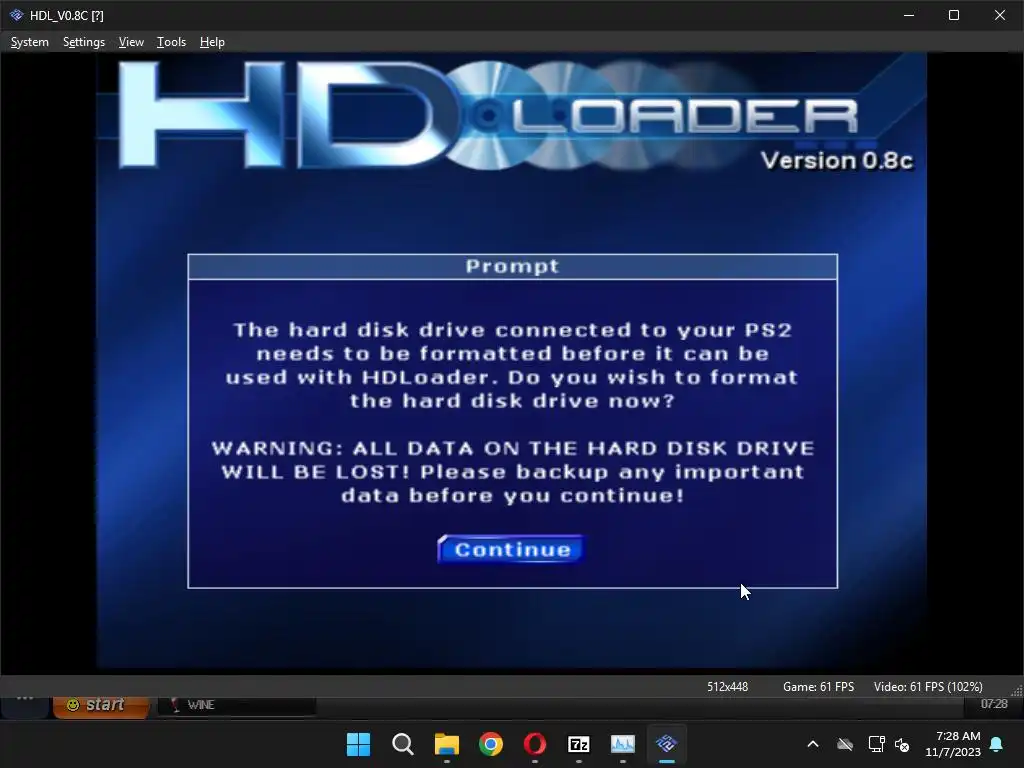Open the Settings menu
The image size is (1024, 768).
pyautogui.click(x=84, y=42)
